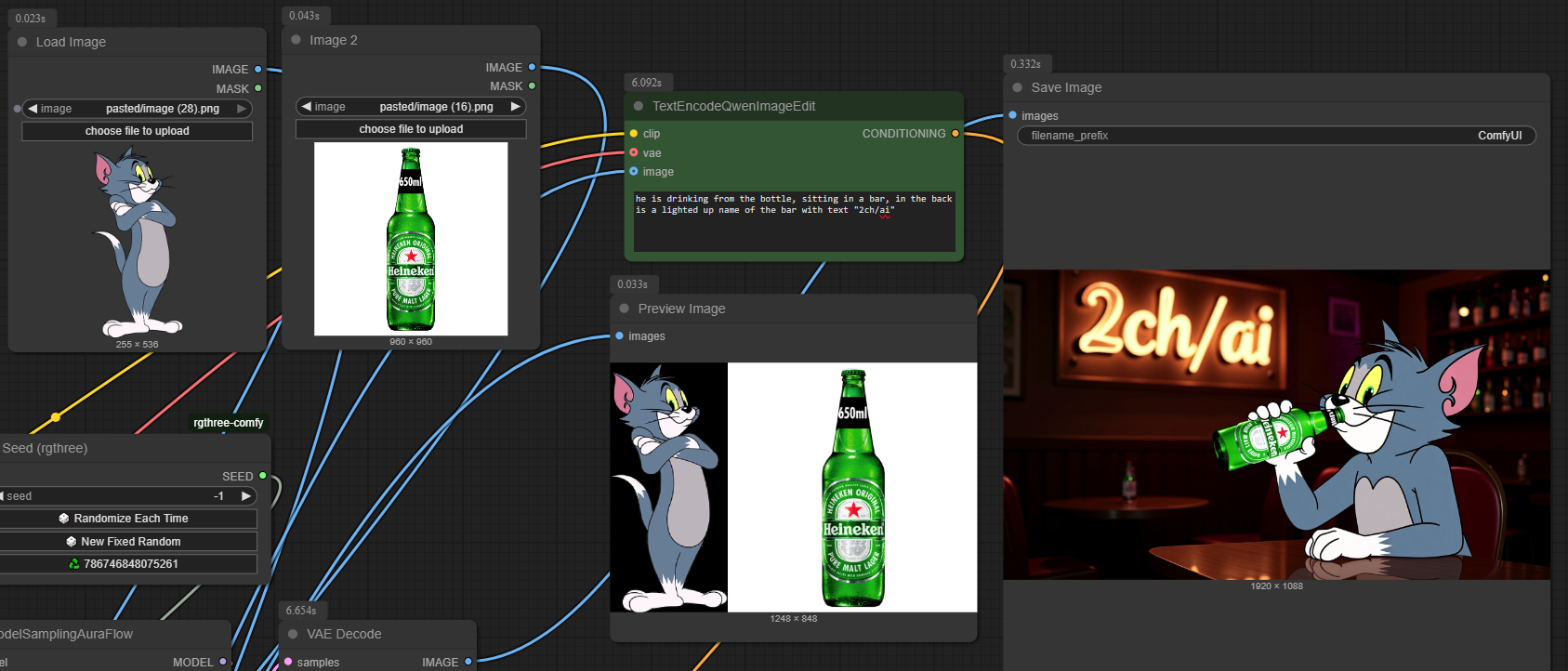Viewport: 1568px width, 671px height.
Task: Click the clip input port on TextEncodeQwenImageEdit
Action: [x=634, y=134]
